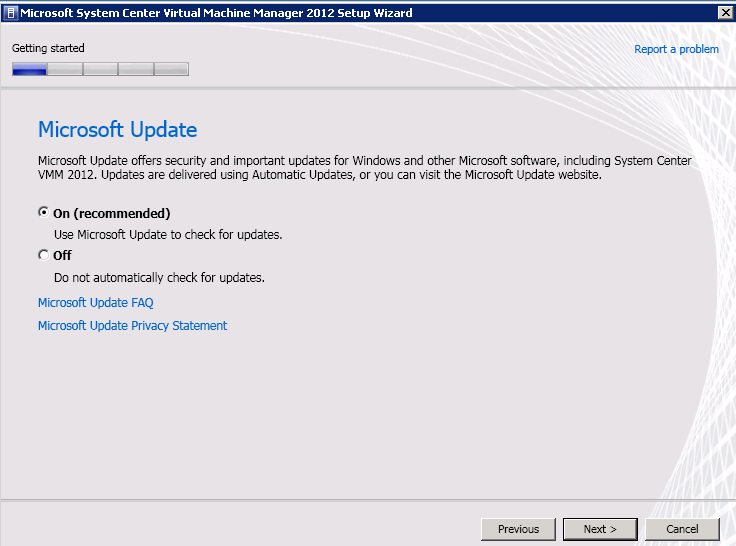Cancel the setup wizard
736x546 pixels.
(x=682, y=529)
